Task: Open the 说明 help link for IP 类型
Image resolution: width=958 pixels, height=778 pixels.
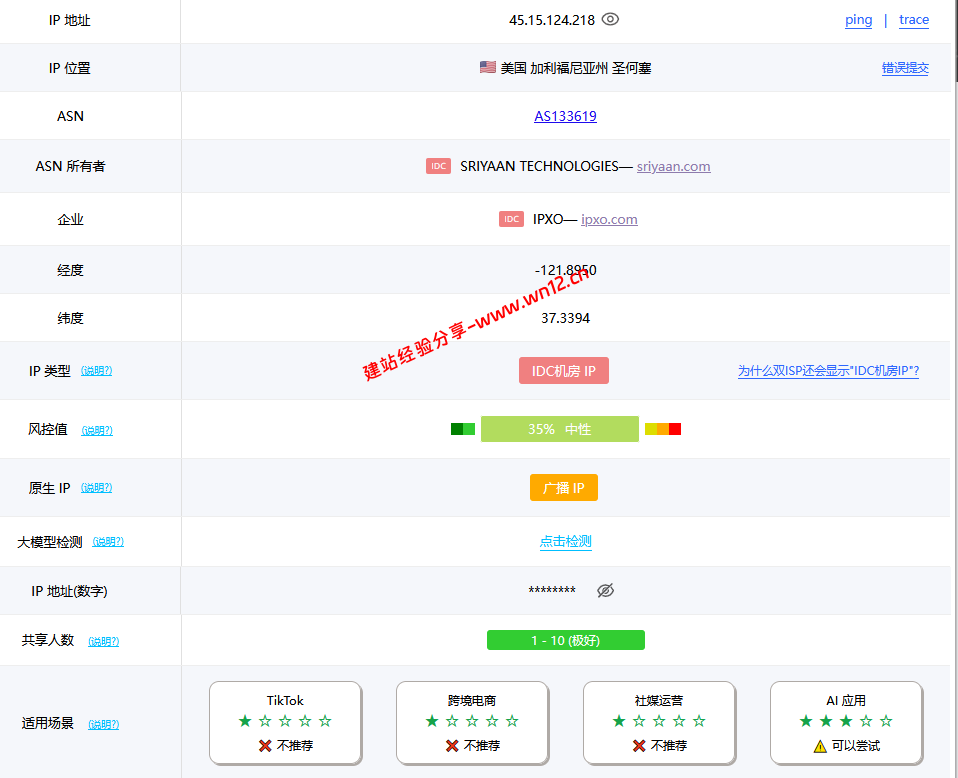Action: pos(97,370)
